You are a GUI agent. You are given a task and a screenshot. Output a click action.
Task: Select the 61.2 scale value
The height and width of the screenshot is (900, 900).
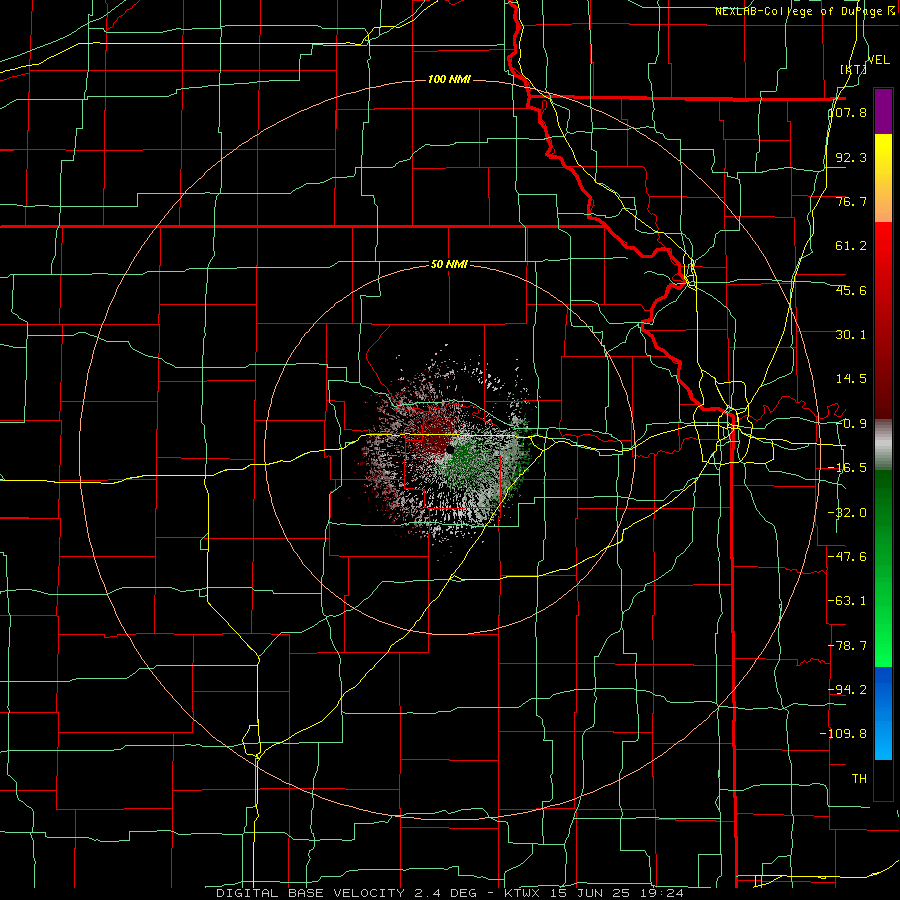pos(851,246)
